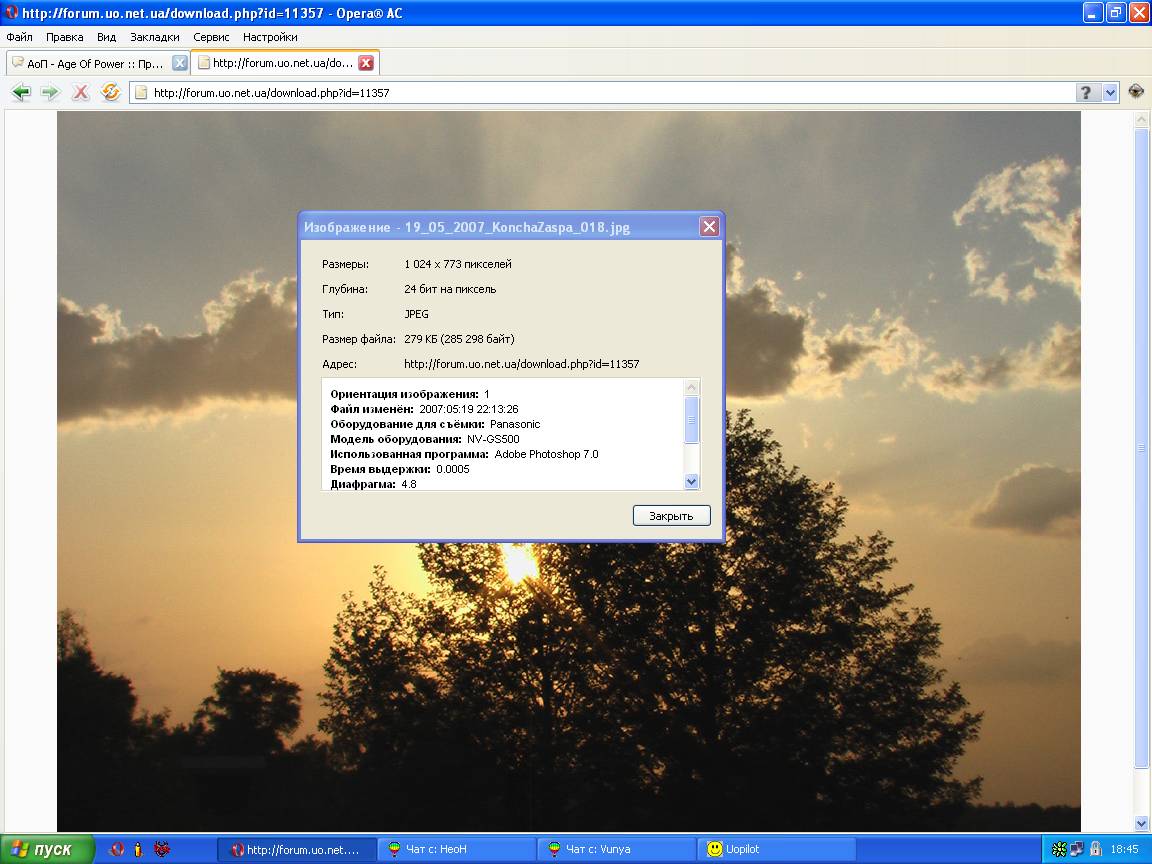Click the diamond icon right of address bar
Image resolution: width=1152 pixels, height=864 pixels.
point(1136,91)
